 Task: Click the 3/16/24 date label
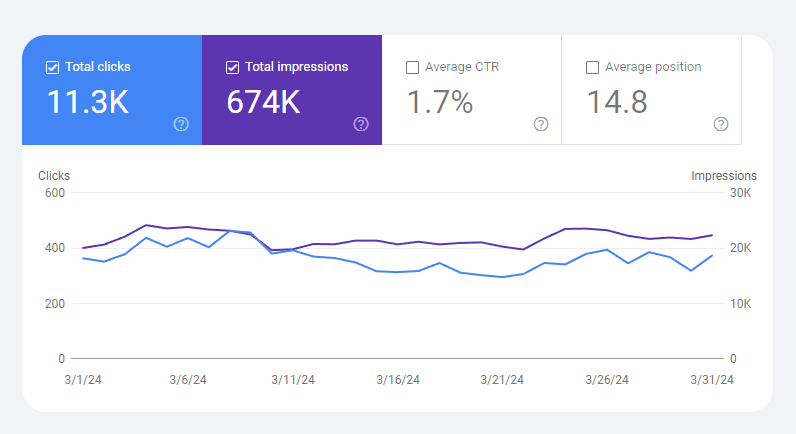point(398,380)
